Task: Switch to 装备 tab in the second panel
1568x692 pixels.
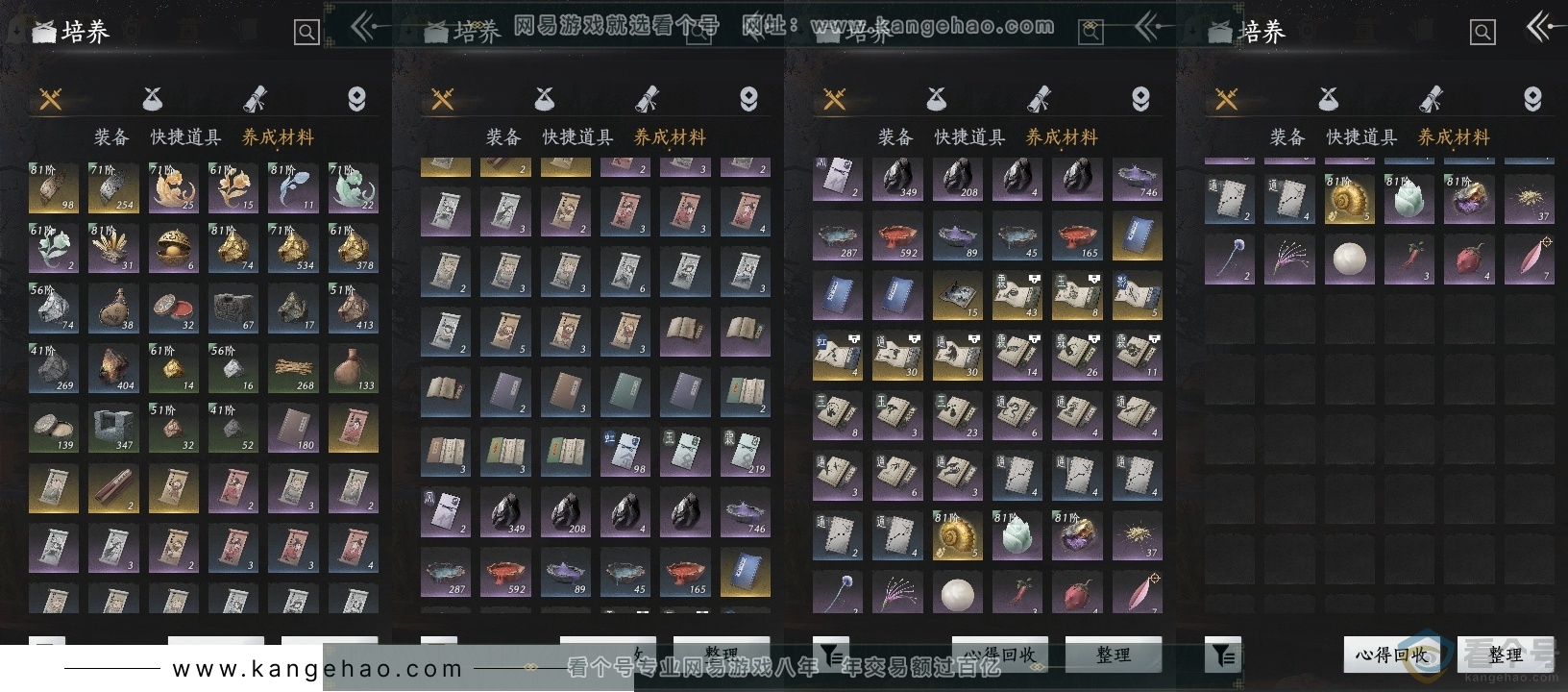Action: coord(503,137)
